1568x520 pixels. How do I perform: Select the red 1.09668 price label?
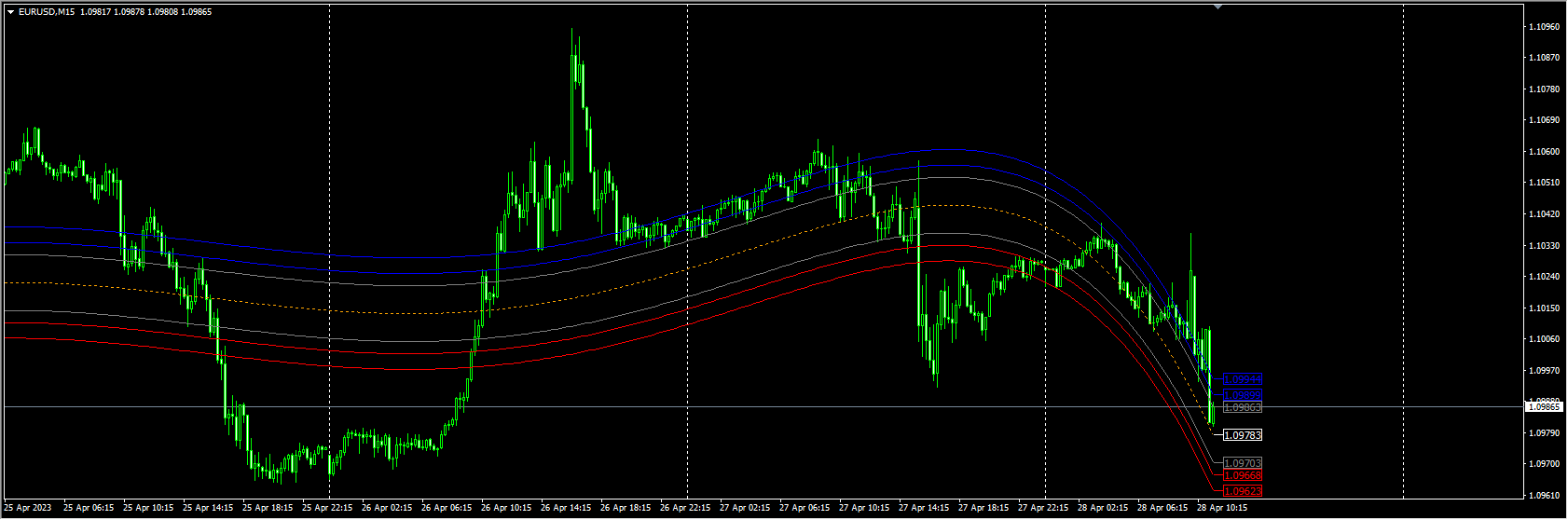click(1243, 475)
